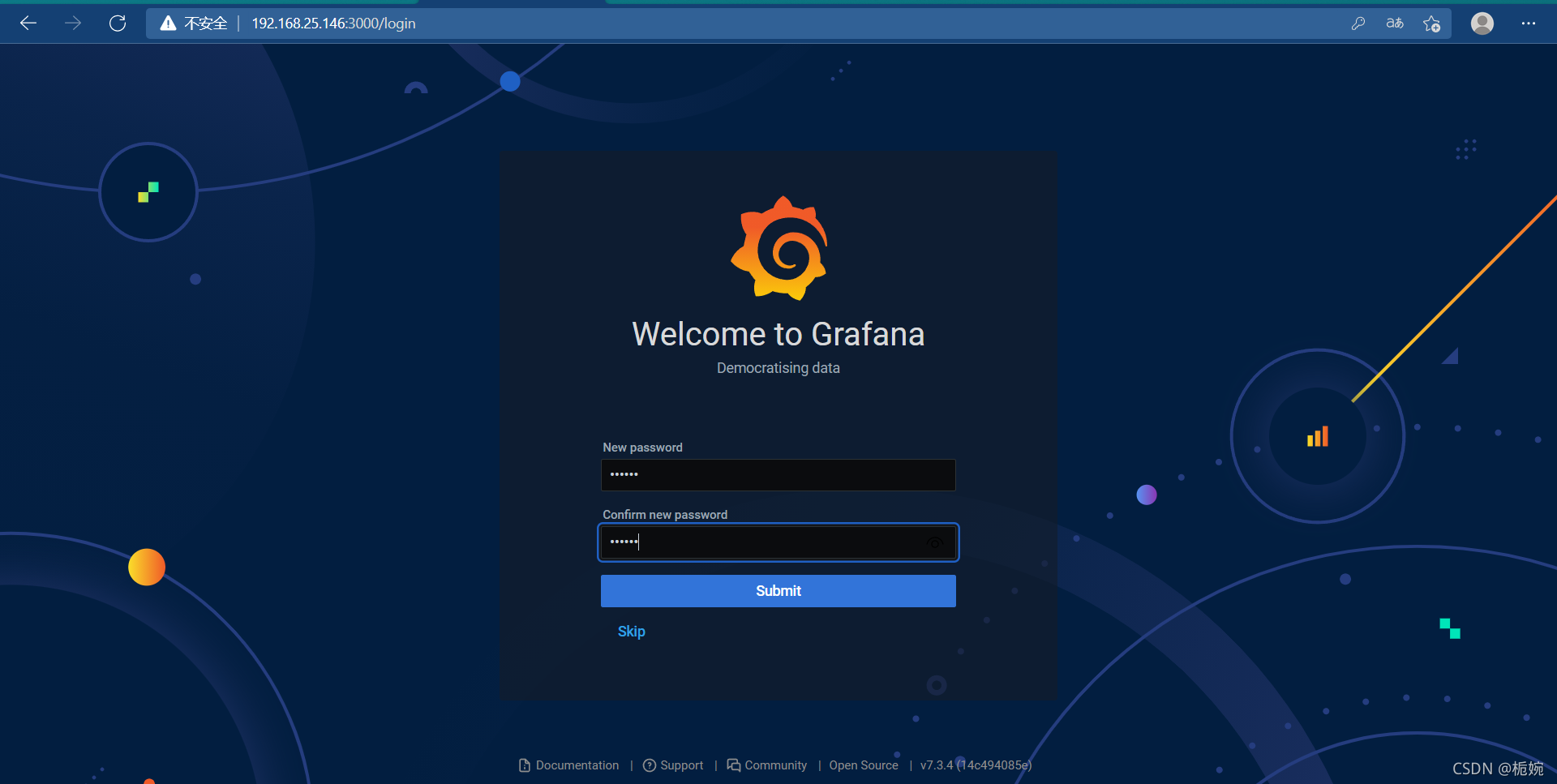The height and width of the screenshot is (784, 1557).
Task: Click the Support question-mark icon
Action: coord(650,765)
